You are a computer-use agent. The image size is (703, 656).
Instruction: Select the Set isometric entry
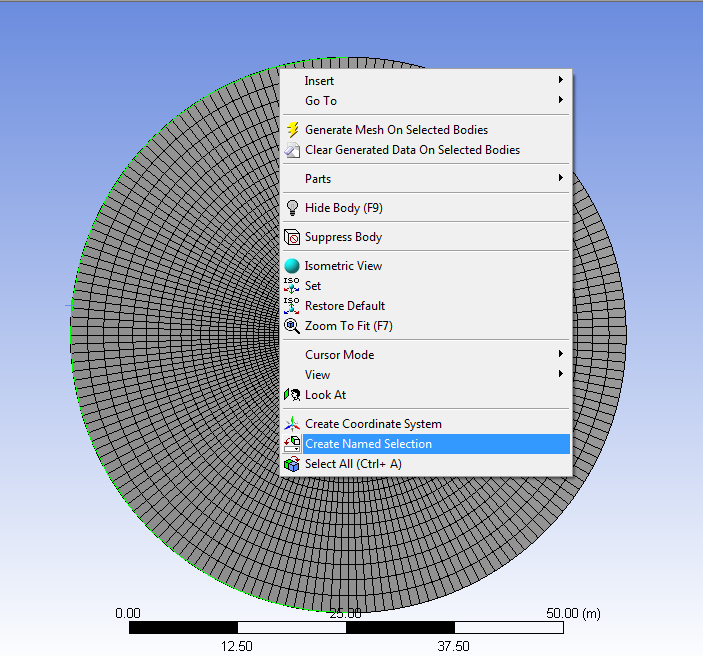pos(426,286)
